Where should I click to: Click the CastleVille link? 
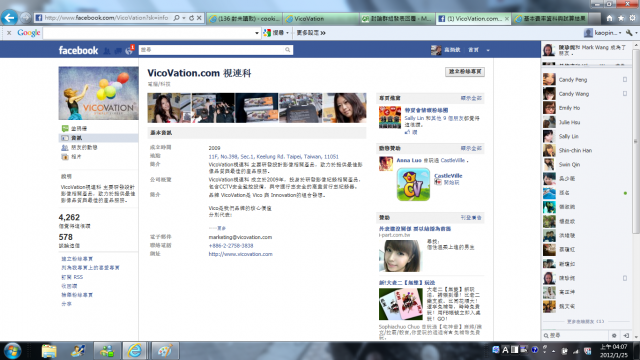tap(448, 176)
